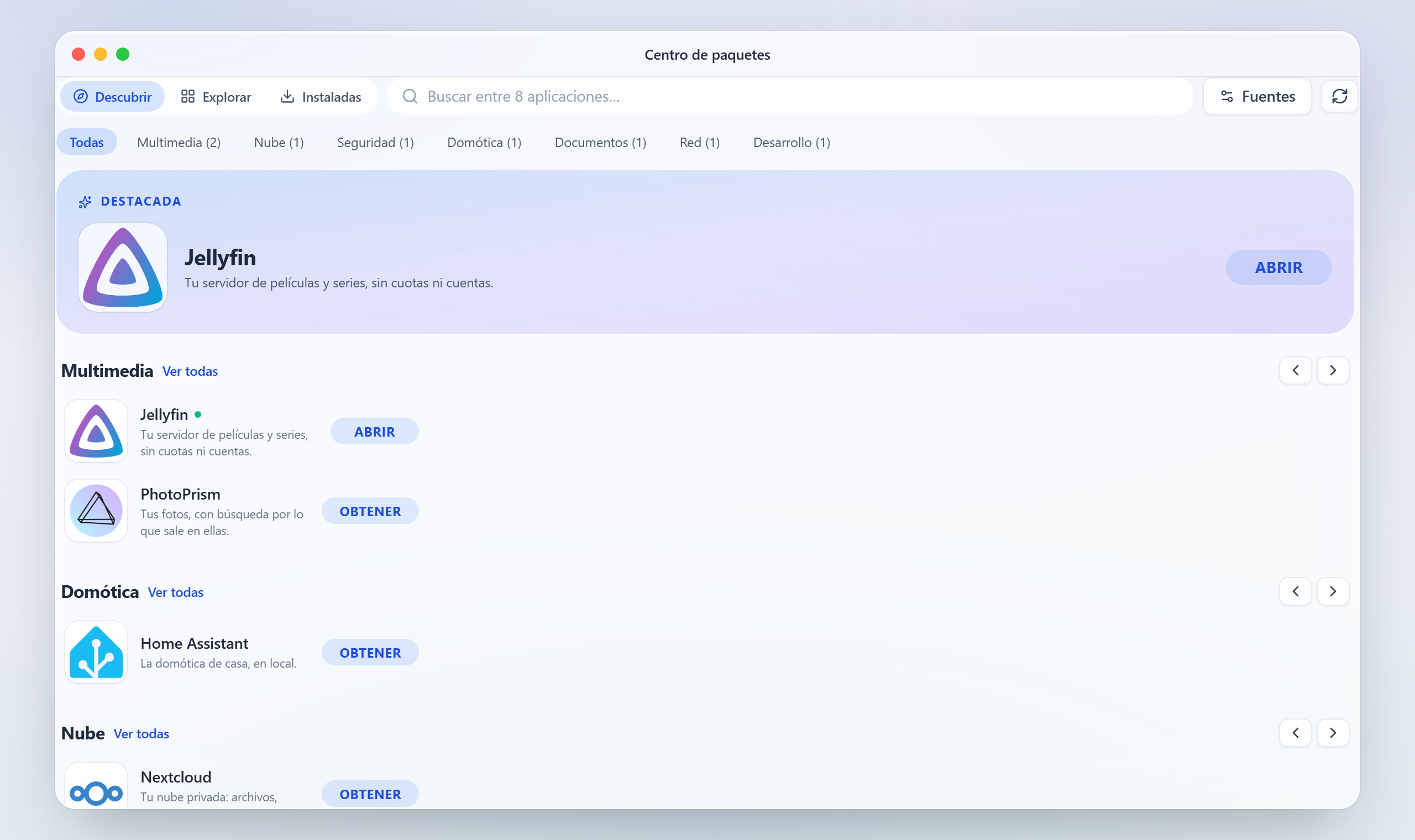Open the Fuentes sources button
1415x840 pixels.
[x=1257, y=96]
